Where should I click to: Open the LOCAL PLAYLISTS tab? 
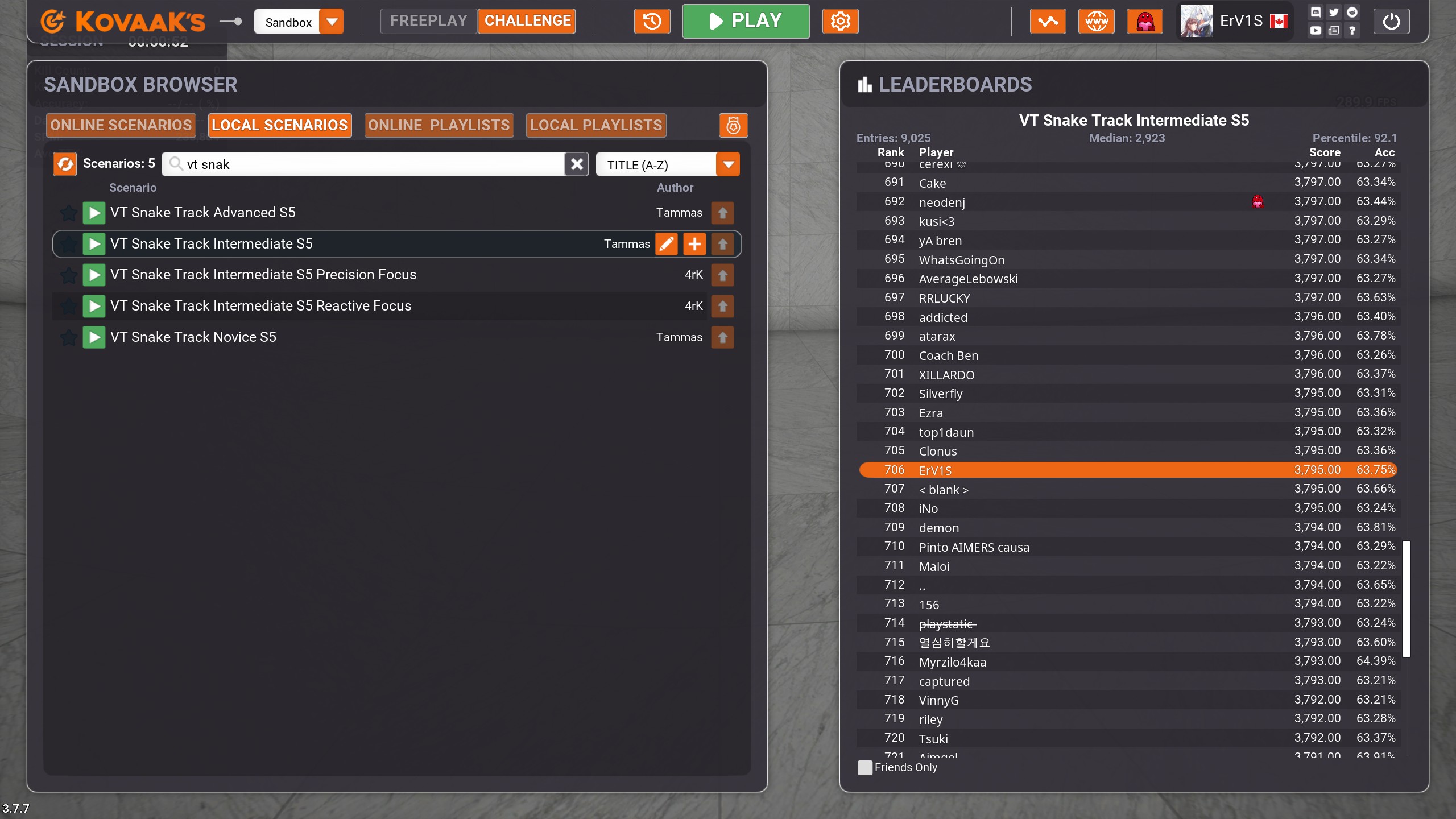[x=595, y=125]
